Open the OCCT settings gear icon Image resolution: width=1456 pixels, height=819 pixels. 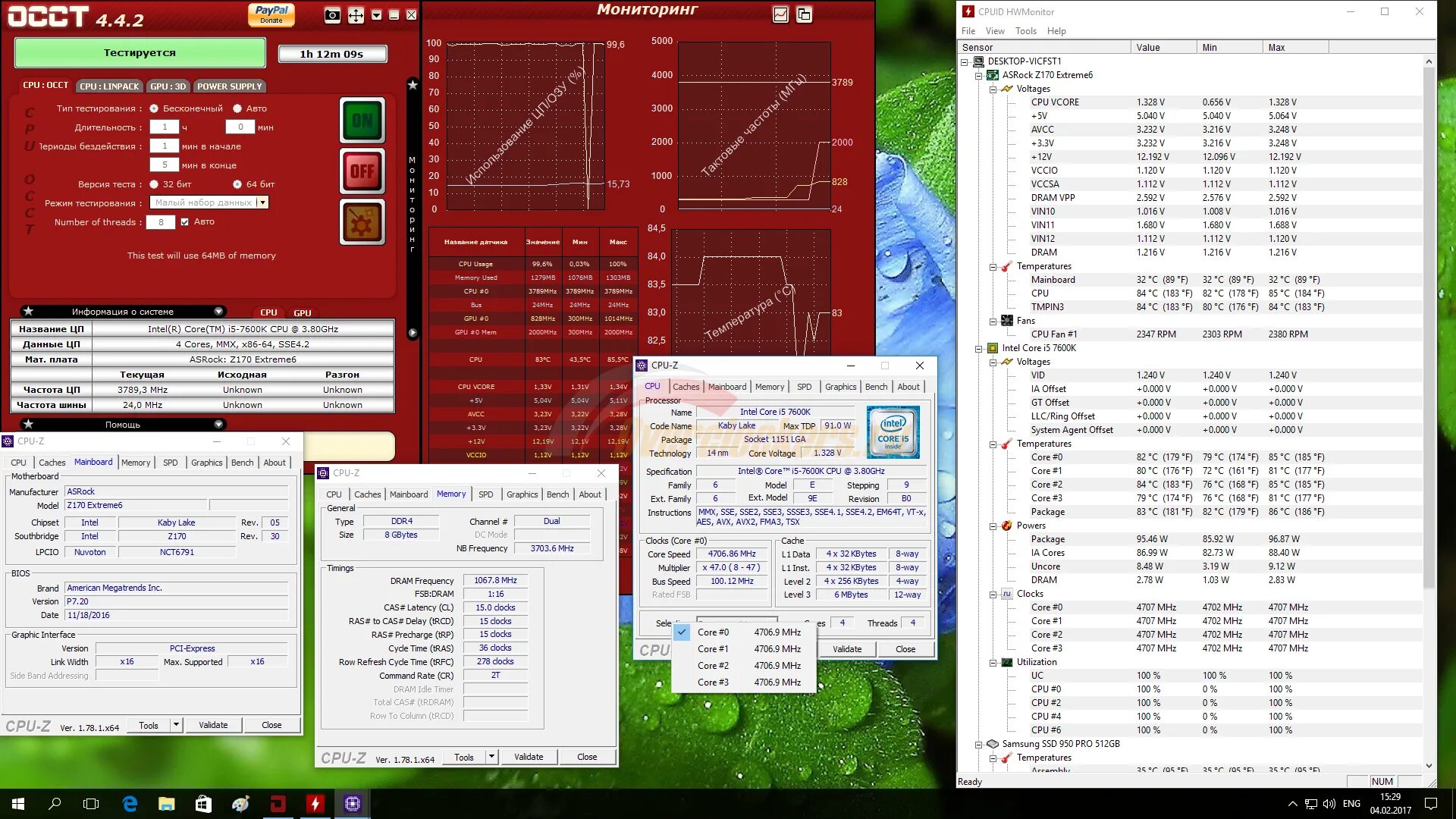[x=362, y=222]
